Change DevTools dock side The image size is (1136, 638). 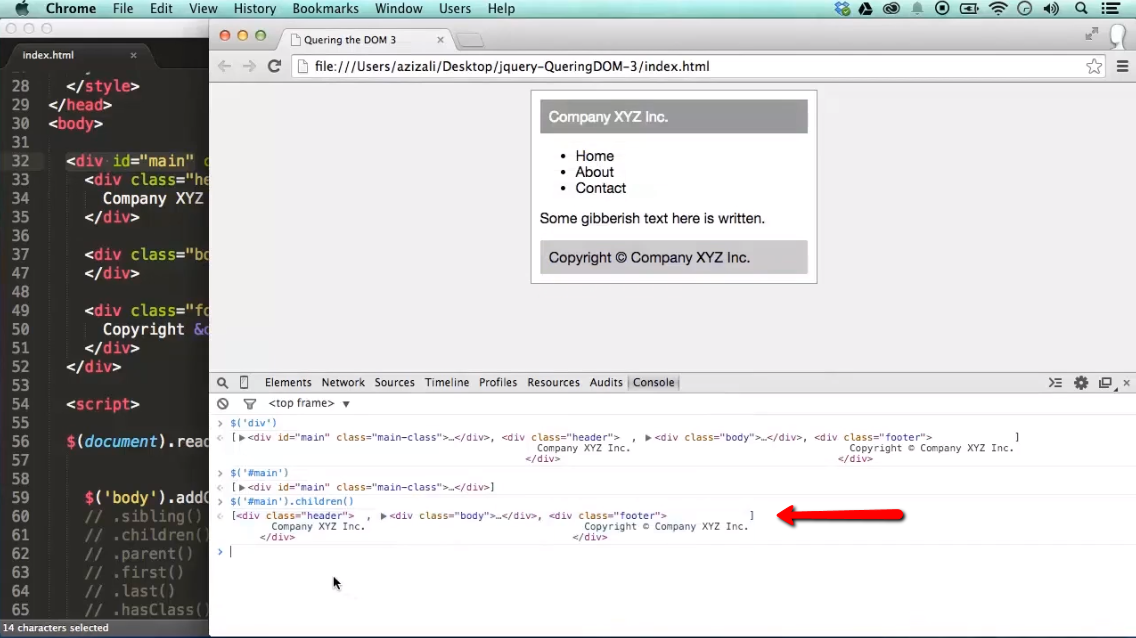1105,382
